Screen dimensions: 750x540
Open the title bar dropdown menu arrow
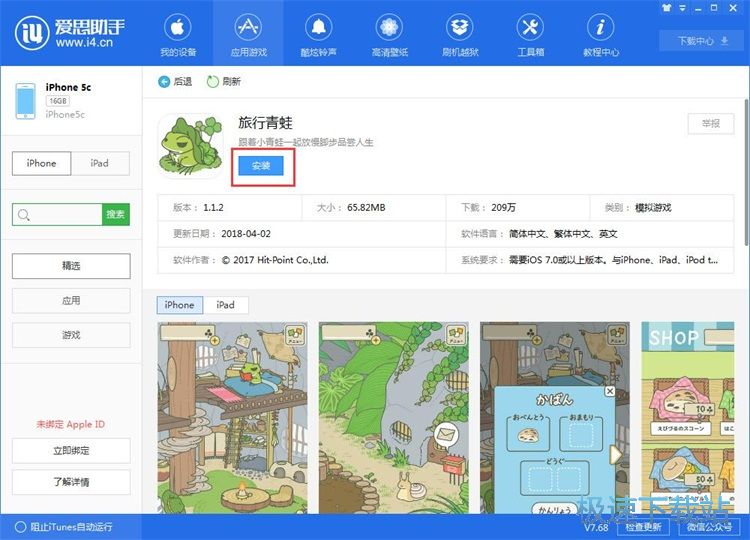pos(683,8)
